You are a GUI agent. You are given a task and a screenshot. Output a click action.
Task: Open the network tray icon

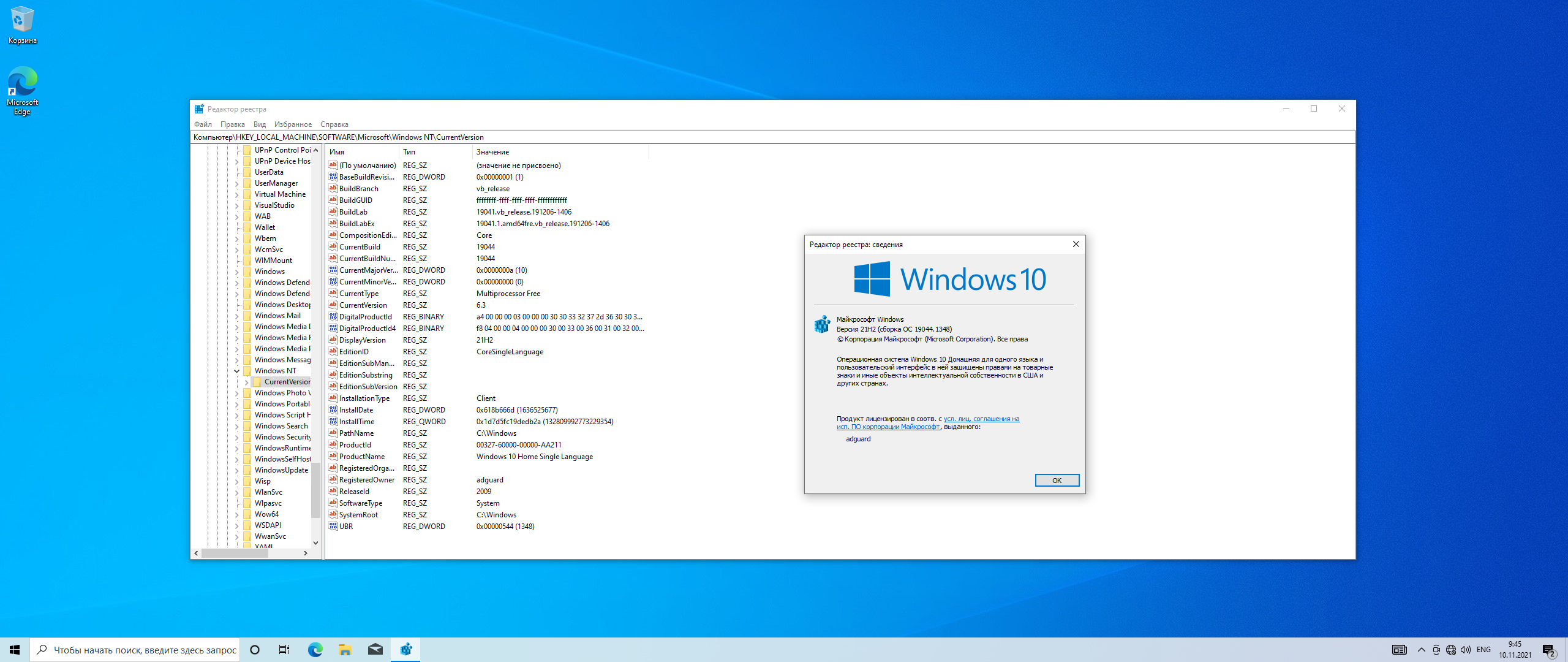[1450, 650]
